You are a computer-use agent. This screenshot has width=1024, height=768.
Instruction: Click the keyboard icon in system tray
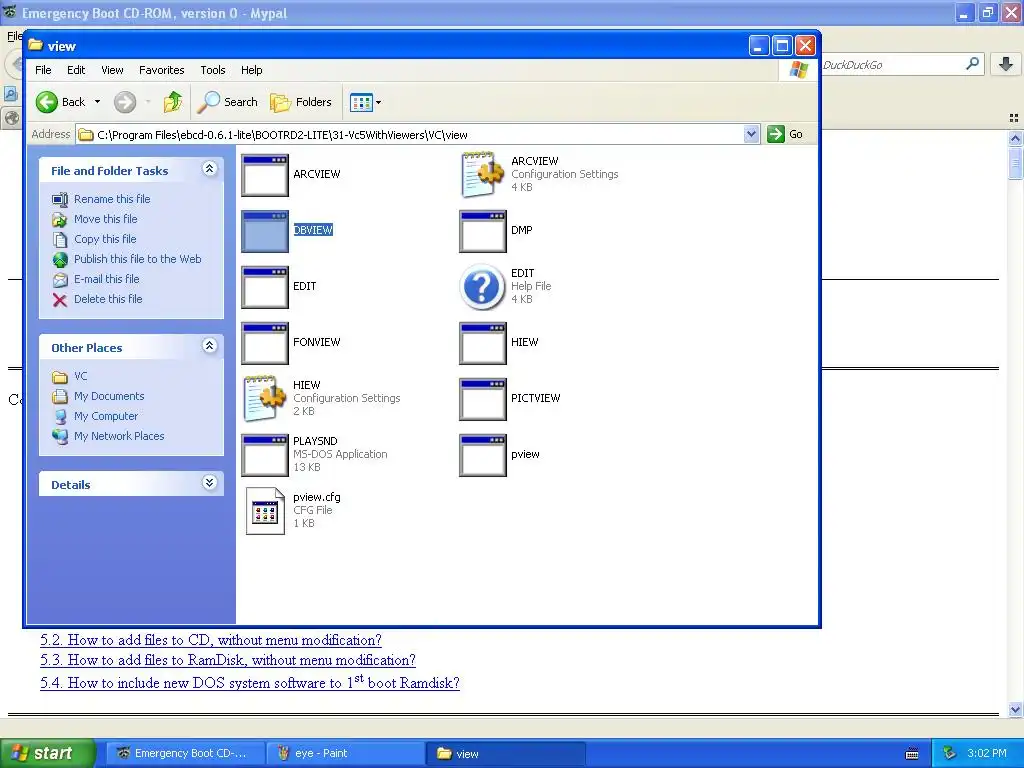[x=912, y=754]
